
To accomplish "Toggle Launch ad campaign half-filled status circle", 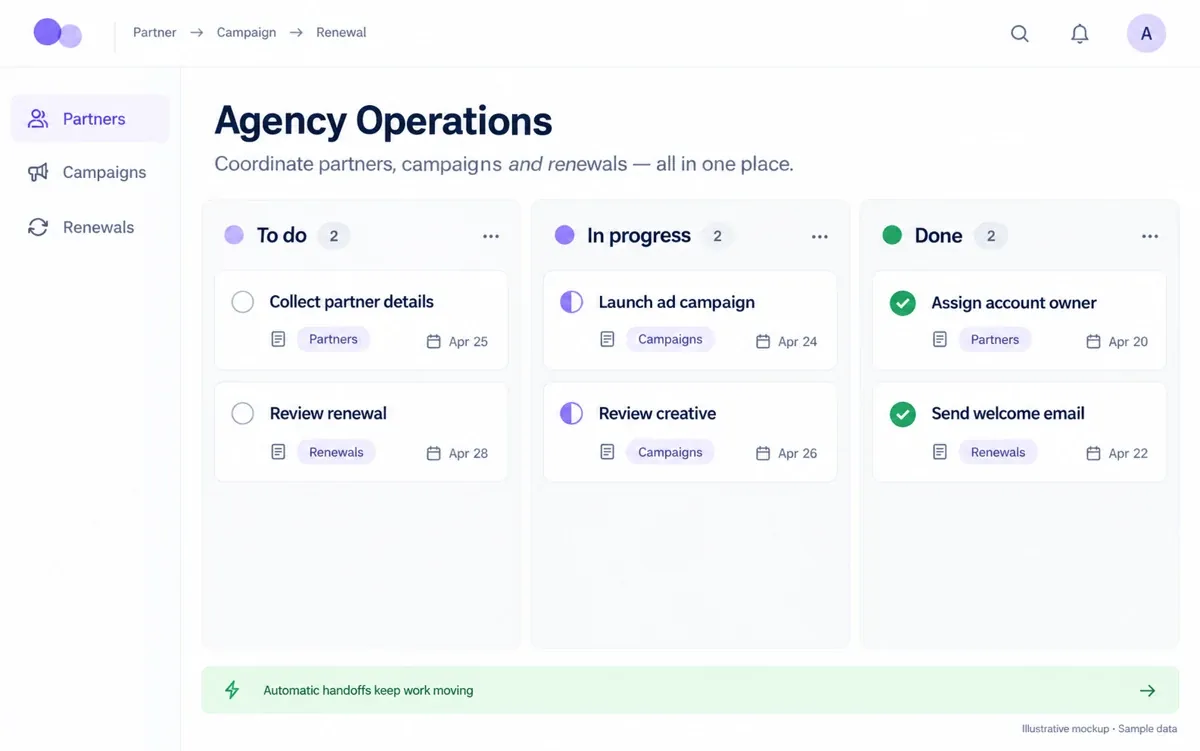I will pos(571,302).
